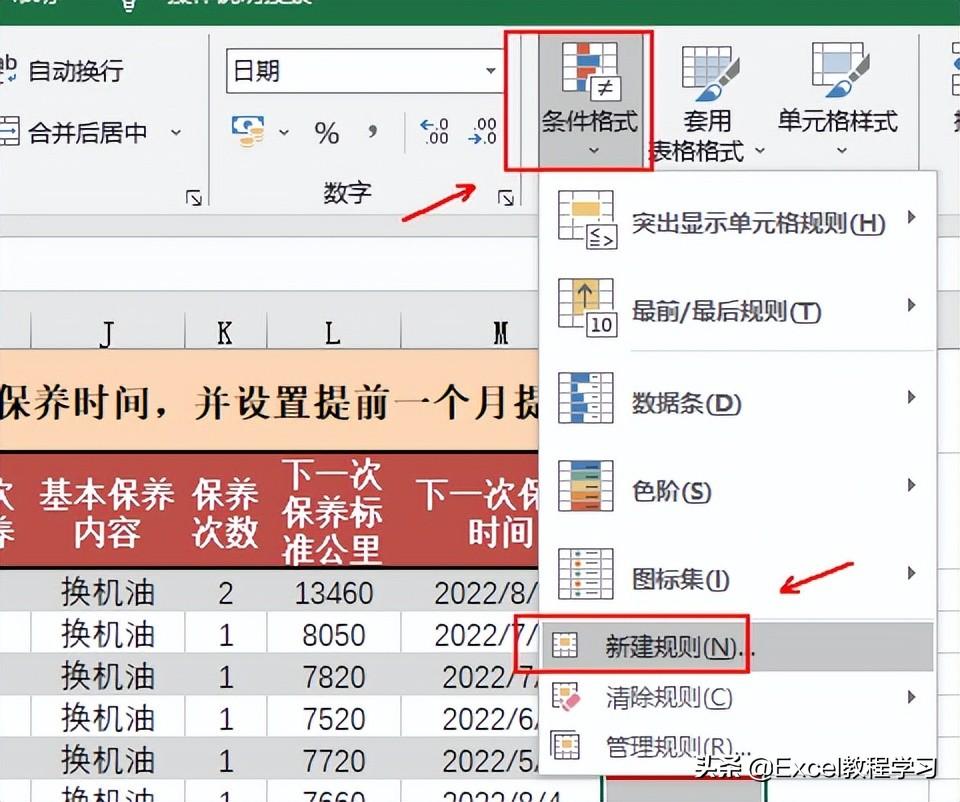Apply percent style with % icon
The image size is (960, 802).
pos(327,132)
